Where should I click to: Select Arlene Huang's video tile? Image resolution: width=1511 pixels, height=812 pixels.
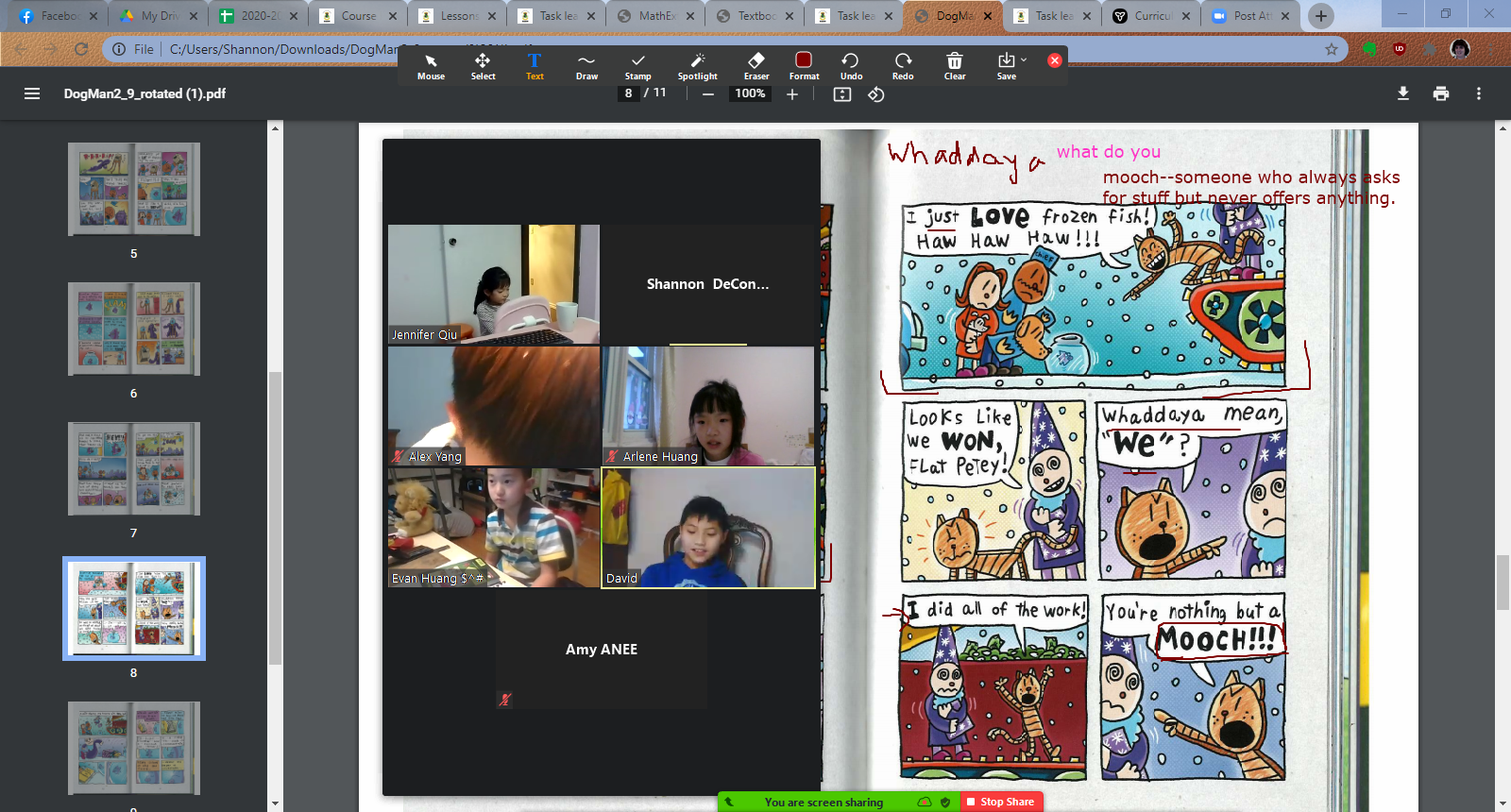[x=708, y=406]
